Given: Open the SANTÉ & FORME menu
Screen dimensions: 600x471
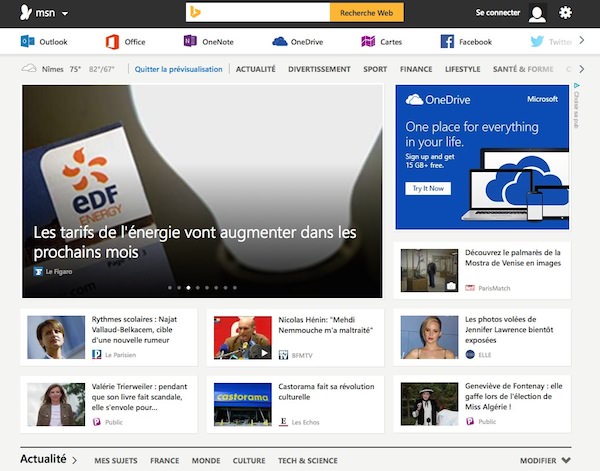Looking at the screenshot, I should [x=523, y=69].
